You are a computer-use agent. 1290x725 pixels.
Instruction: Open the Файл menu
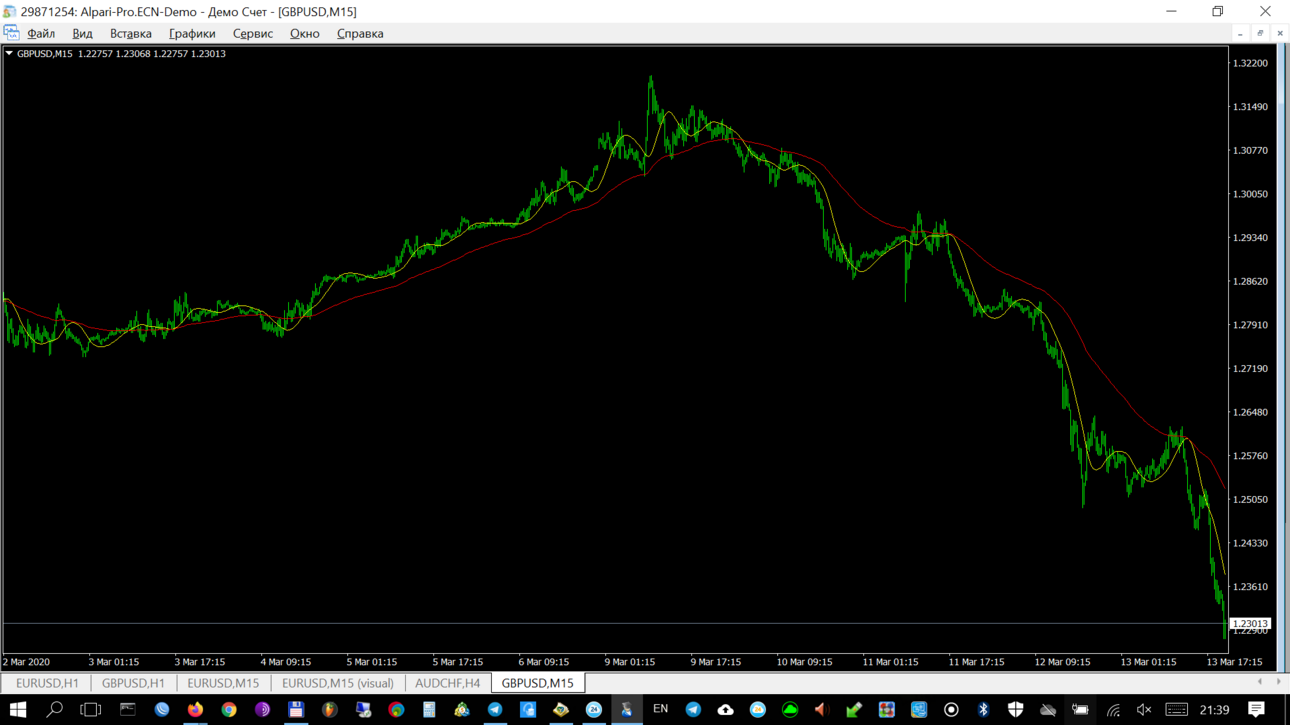tap(41, 34)
